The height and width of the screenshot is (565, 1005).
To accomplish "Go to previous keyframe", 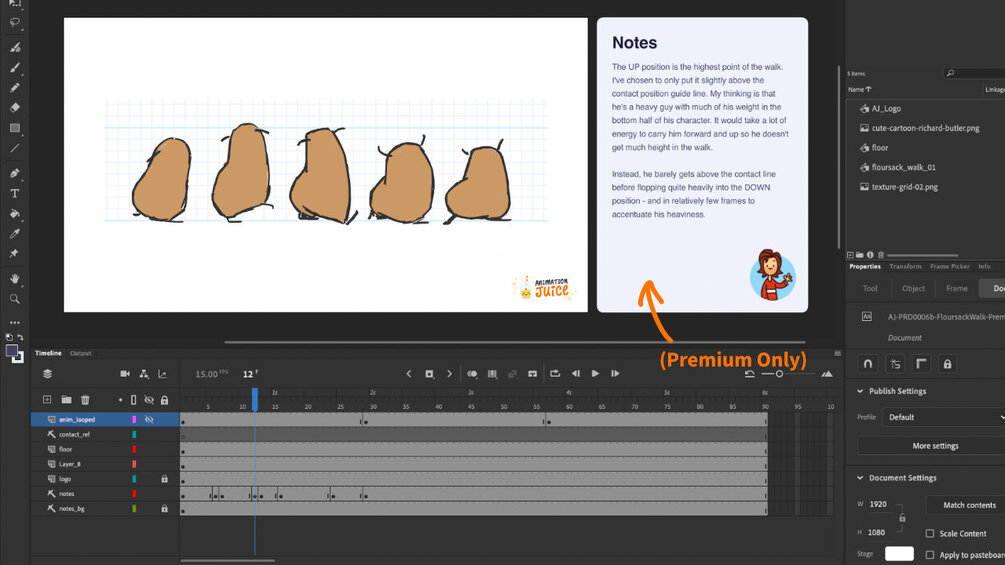I will tap(409, 373).
